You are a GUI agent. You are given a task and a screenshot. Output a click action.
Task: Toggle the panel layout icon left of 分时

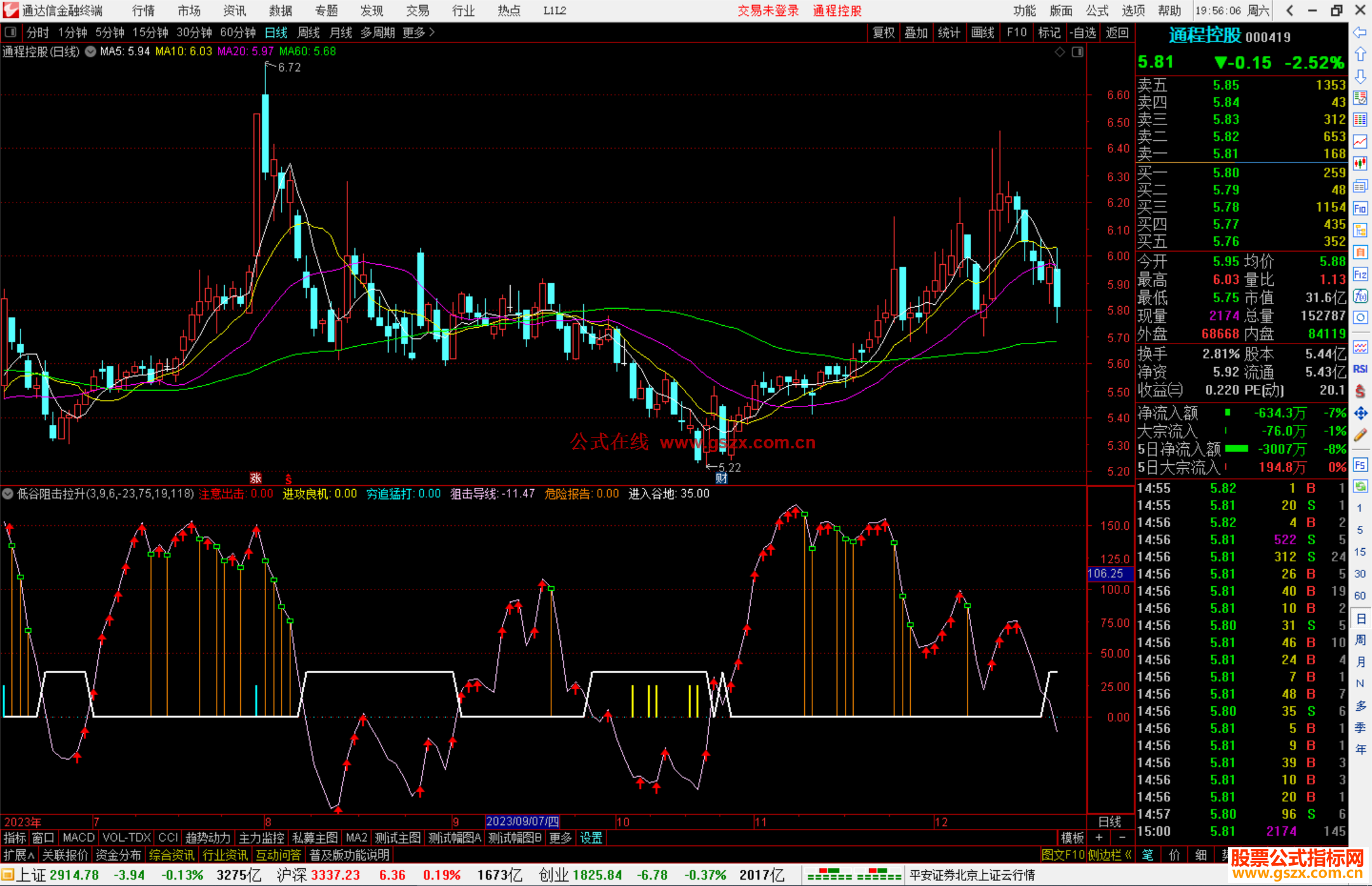pyautogui.click(x=11, y=32)
